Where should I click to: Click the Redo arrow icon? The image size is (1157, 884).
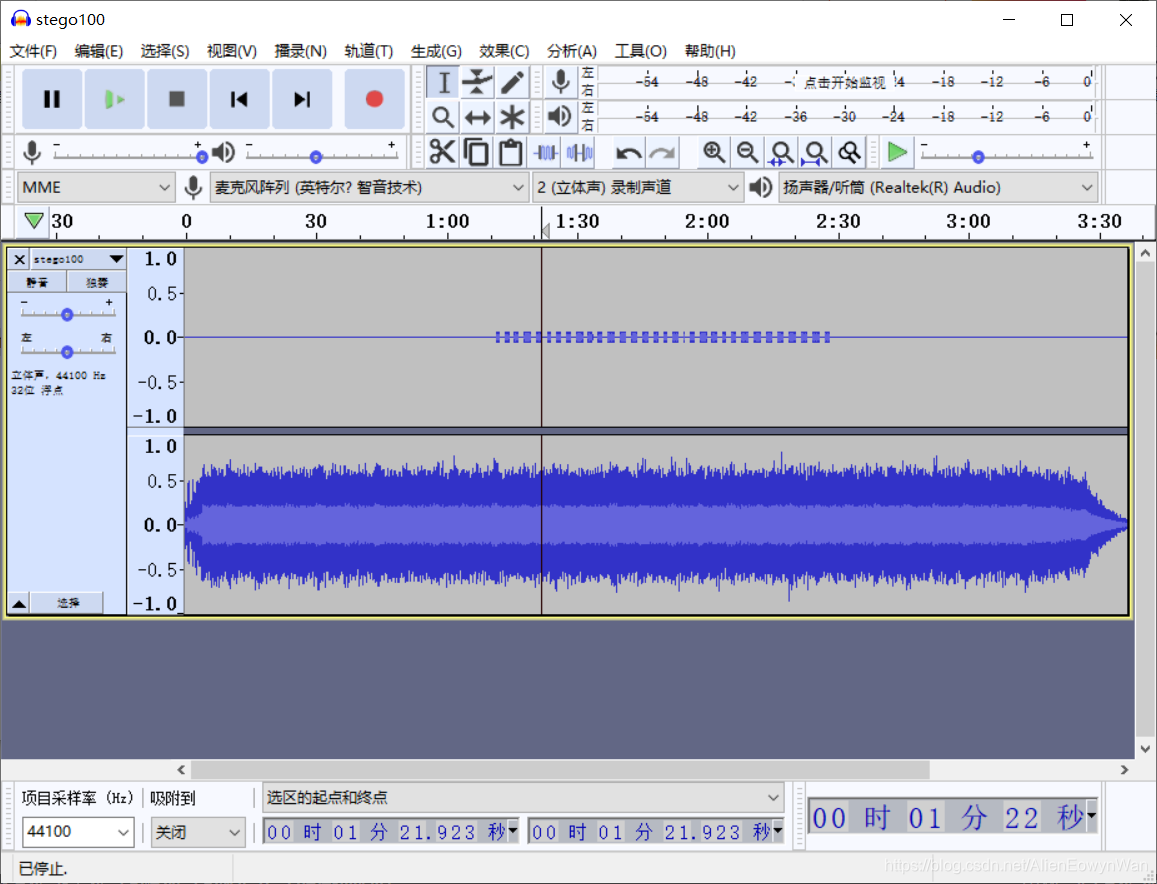point(663,152)
